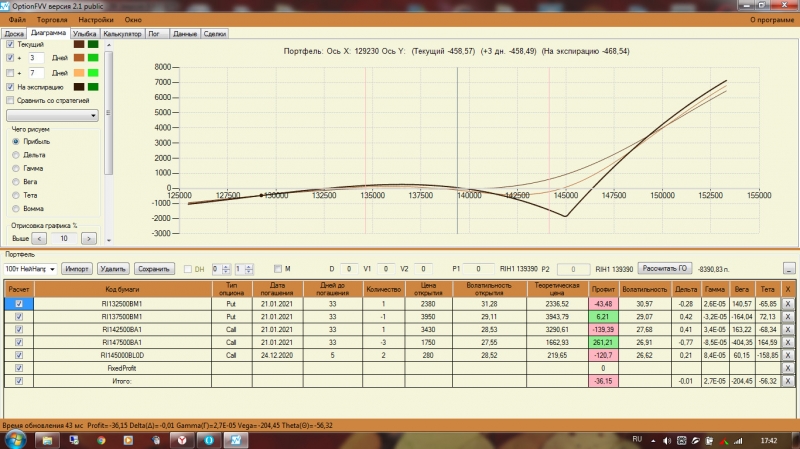Delete RI147500BA1 position using the X button
The width and height of the screenshot is (800, 449).
pos(788,342)
